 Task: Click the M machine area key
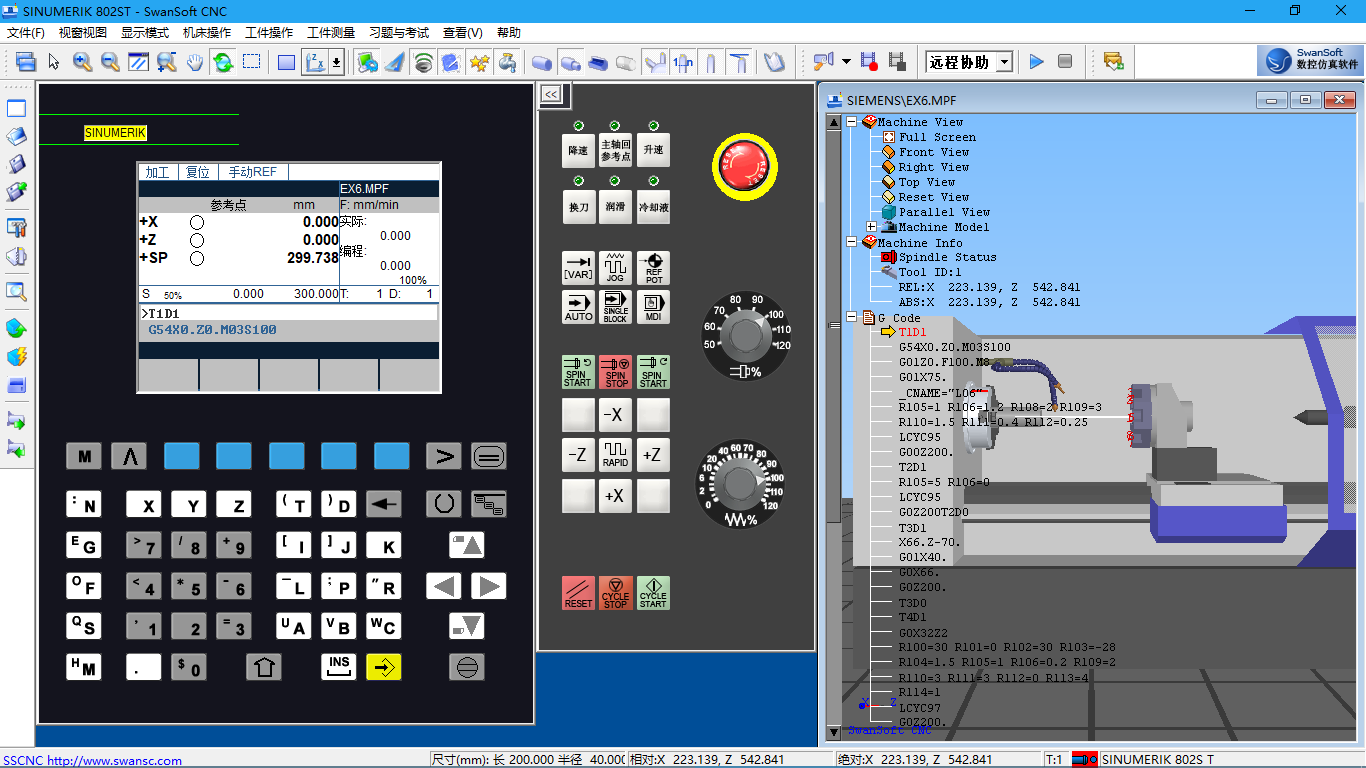pyautogui.click(x=84, y=456)
